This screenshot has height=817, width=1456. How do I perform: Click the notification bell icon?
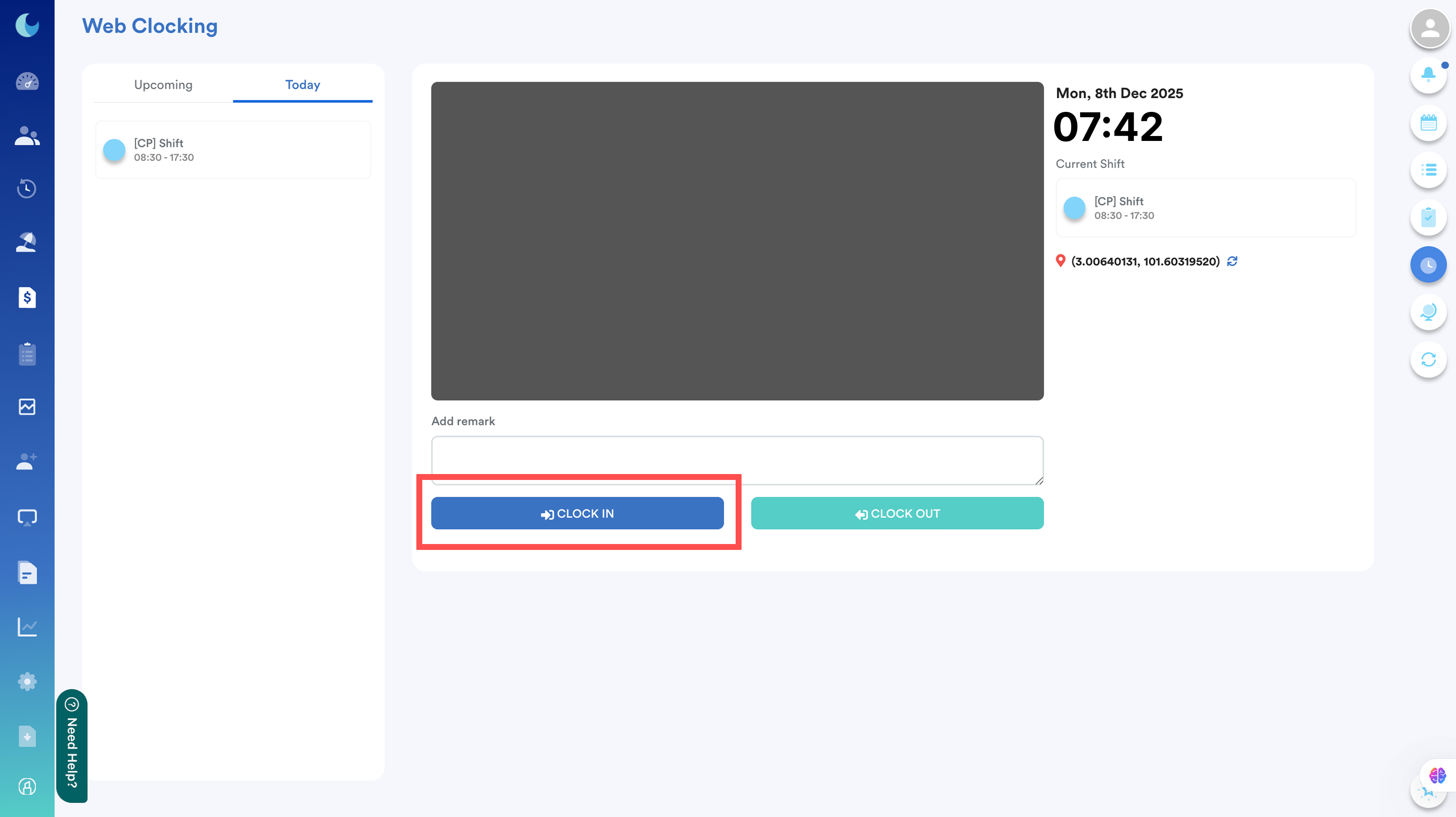pyautogui.click(x=1428, y=74)
